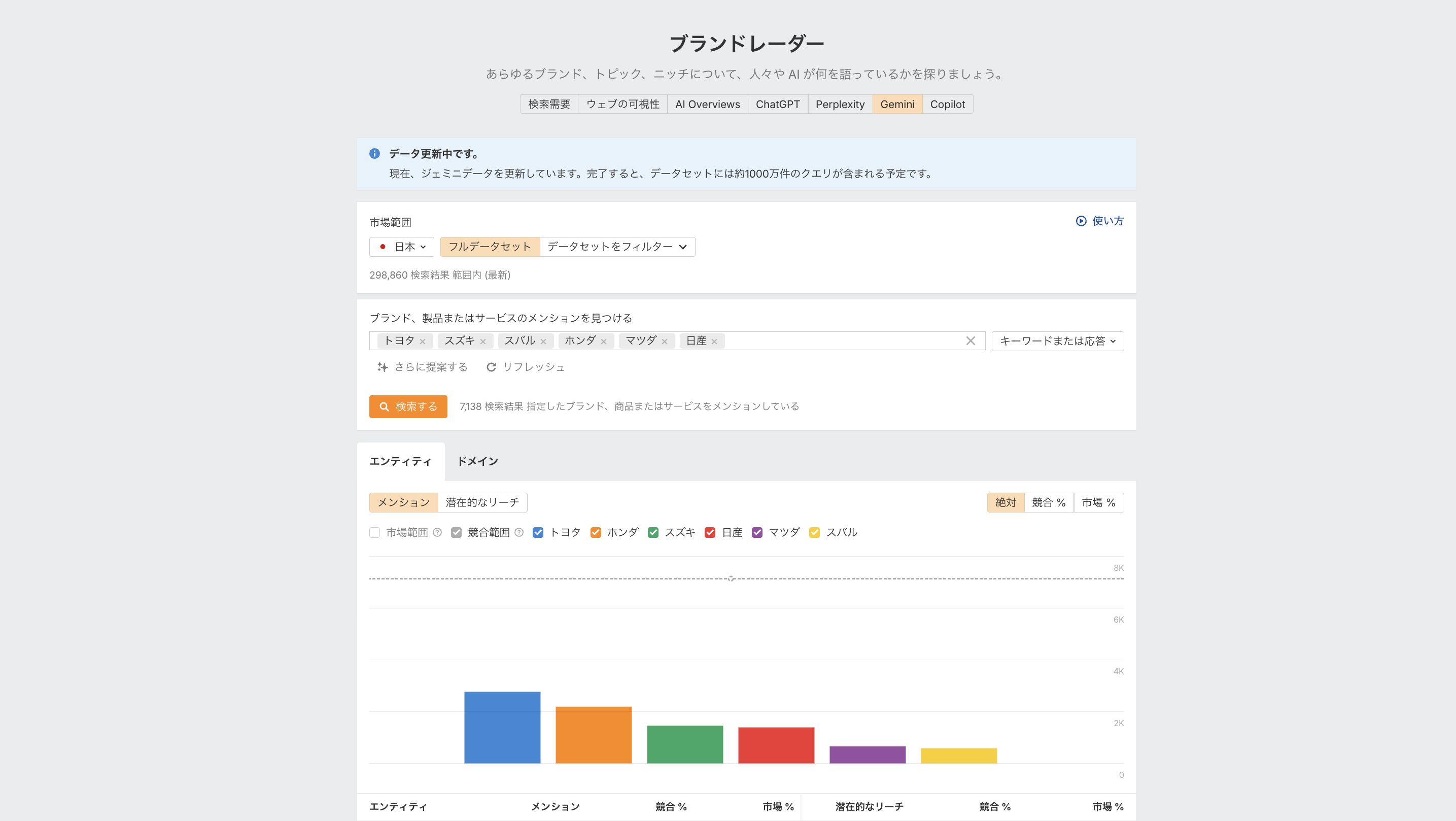Switch to the ChatGPT tab
The width and height of the screenshot is (1456, 821).
777,104
